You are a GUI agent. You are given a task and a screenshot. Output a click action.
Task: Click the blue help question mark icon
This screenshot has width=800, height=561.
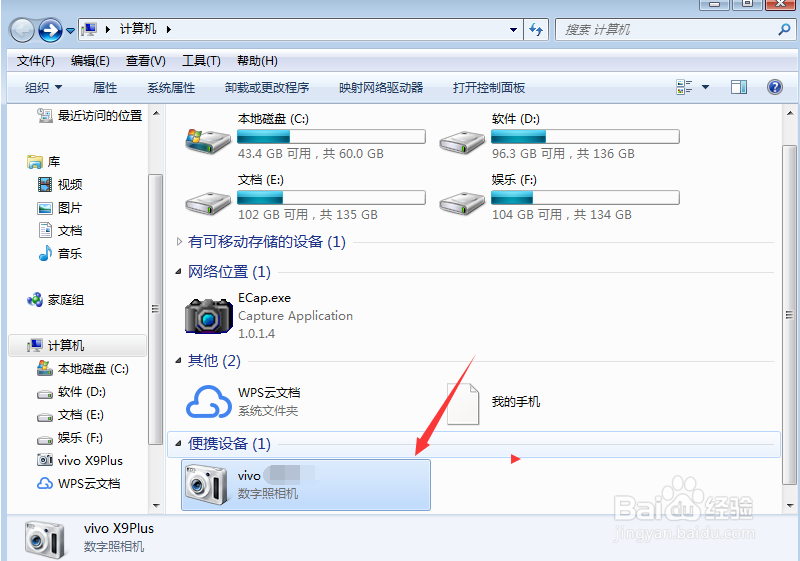(774, 87)
